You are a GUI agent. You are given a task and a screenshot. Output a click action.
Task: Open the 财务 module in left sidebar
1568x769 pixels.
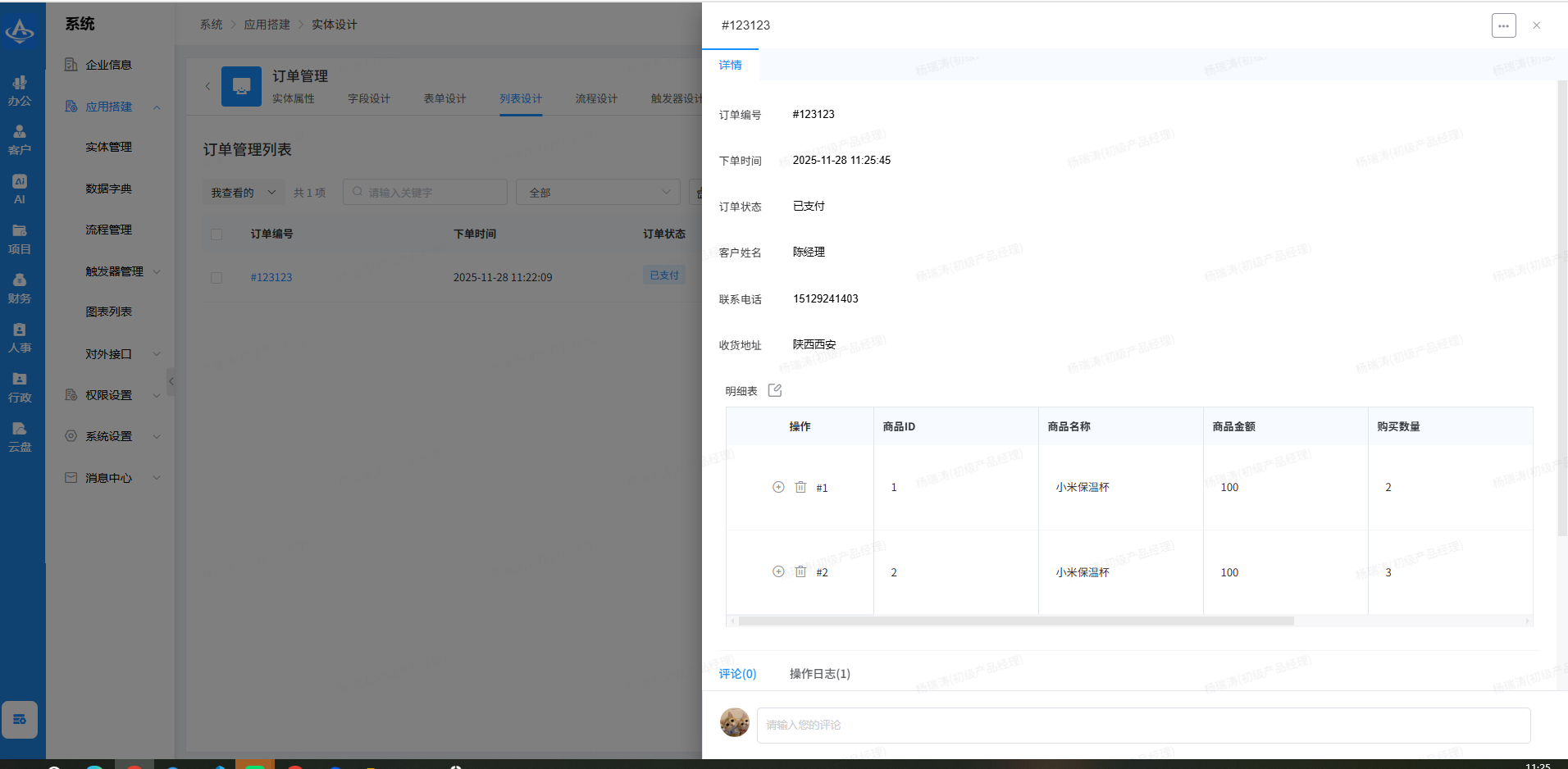(20, 288)
